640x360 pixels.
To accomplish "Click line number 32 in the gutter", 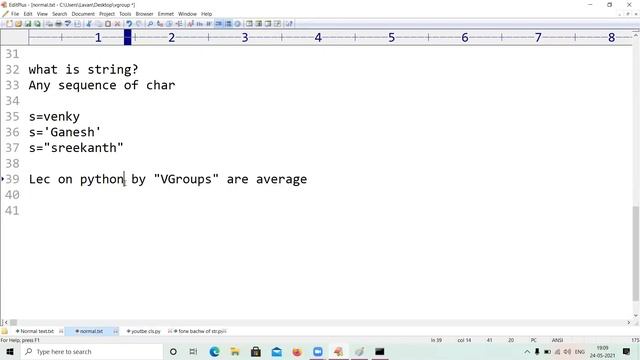I will [12, 70].
